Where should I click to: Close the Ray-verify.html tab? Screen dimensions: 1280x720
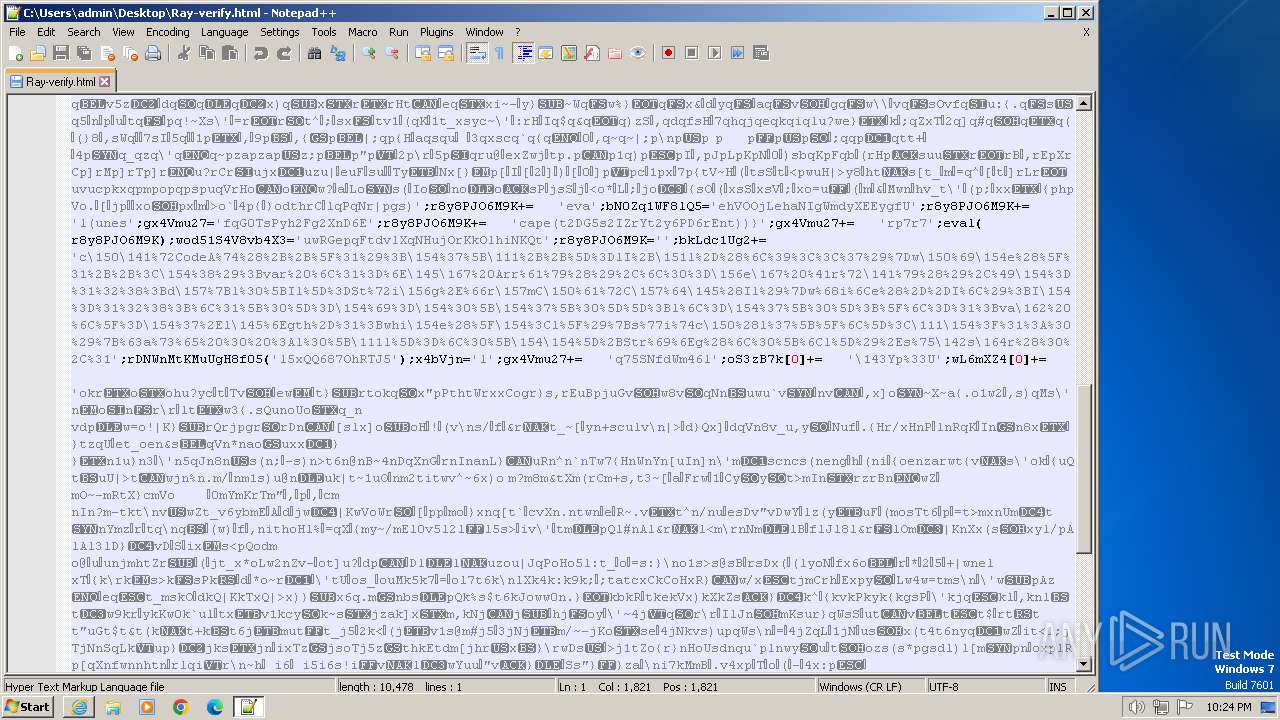click(x=105, y=82)
